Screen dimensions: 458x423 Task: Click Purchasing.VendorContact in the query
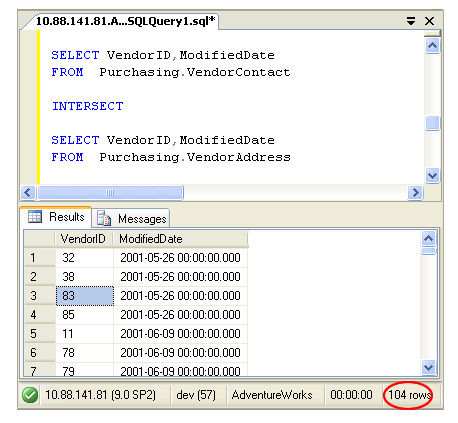195,72
